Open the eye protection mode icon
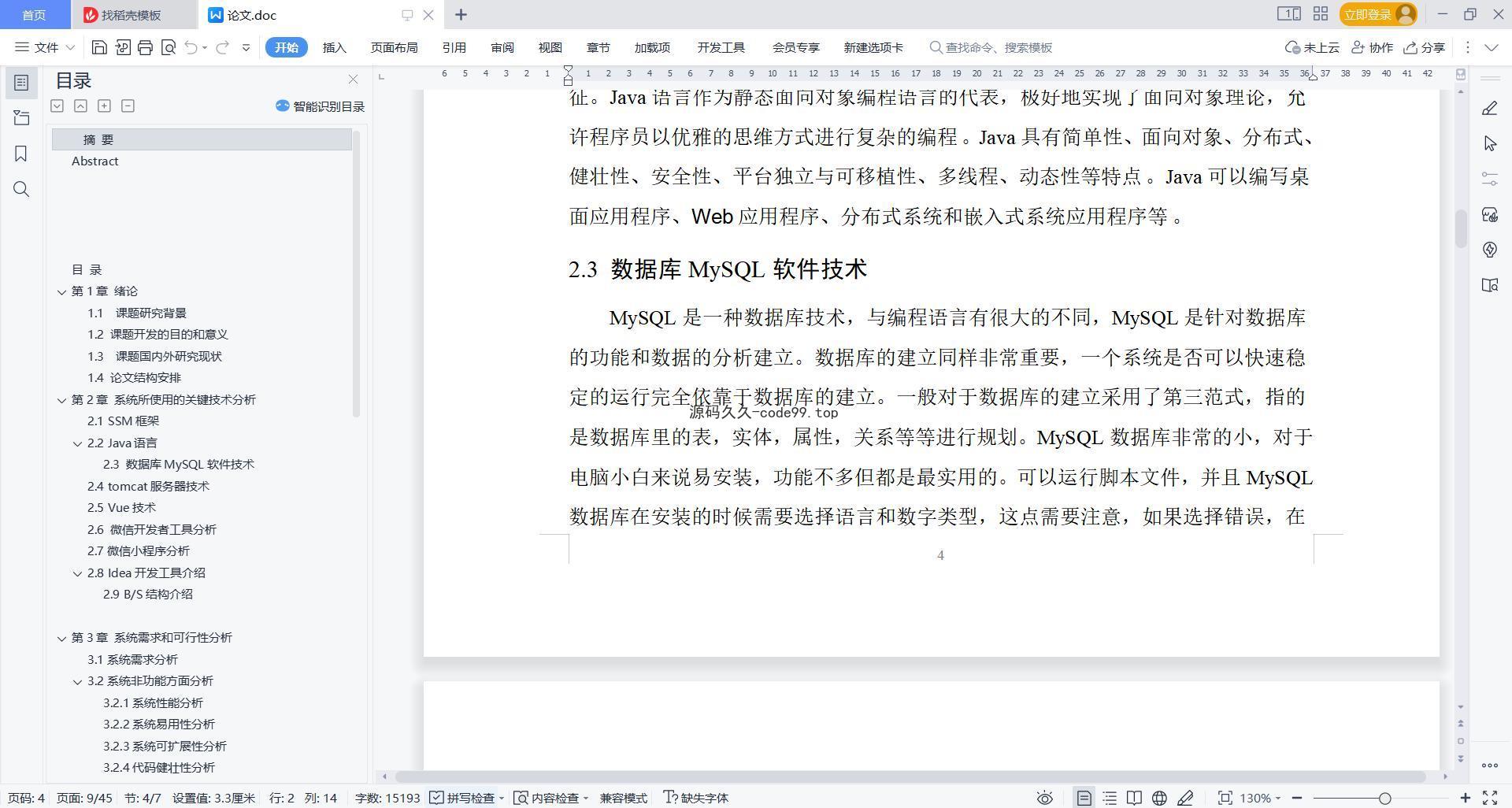 1044,798
